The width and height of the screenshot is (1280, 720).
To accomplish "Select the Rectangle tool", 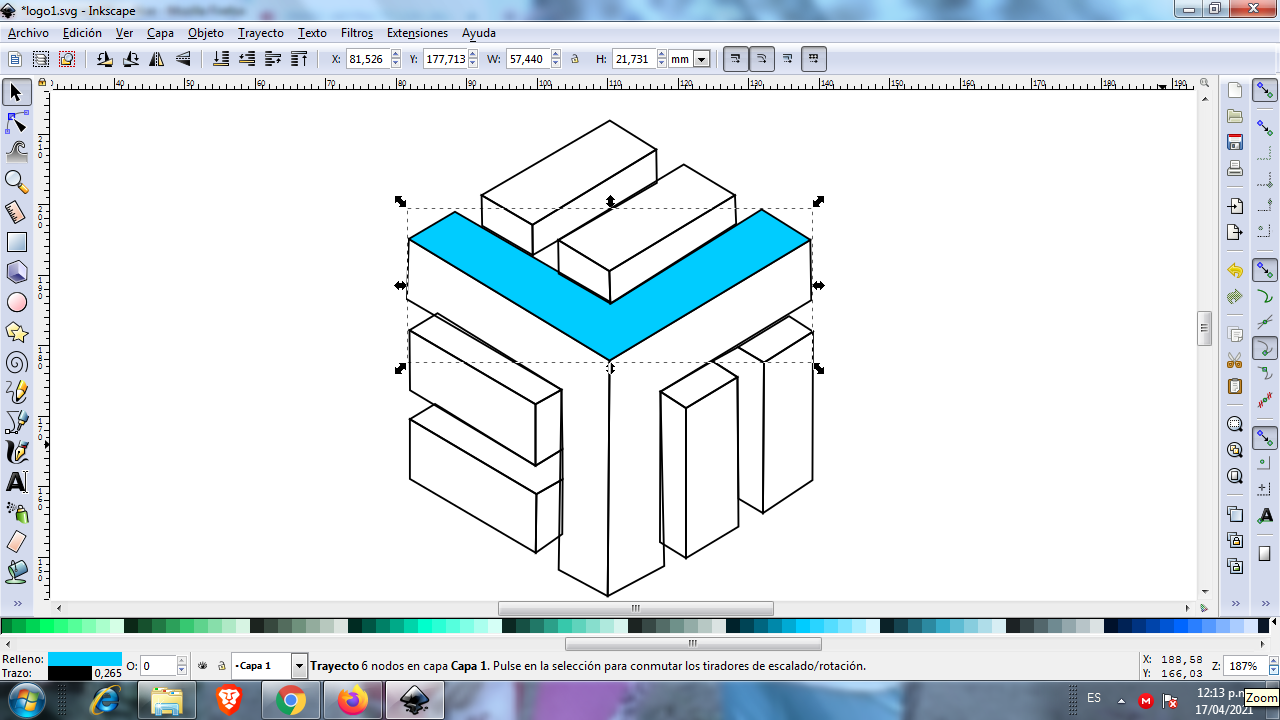I will click(x=16, y=242).
